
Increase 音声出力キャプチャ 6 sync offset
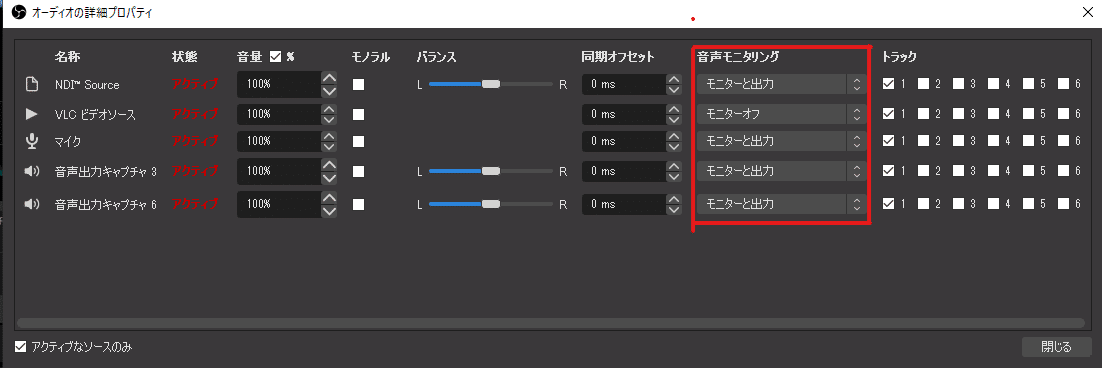coord(674,198)
